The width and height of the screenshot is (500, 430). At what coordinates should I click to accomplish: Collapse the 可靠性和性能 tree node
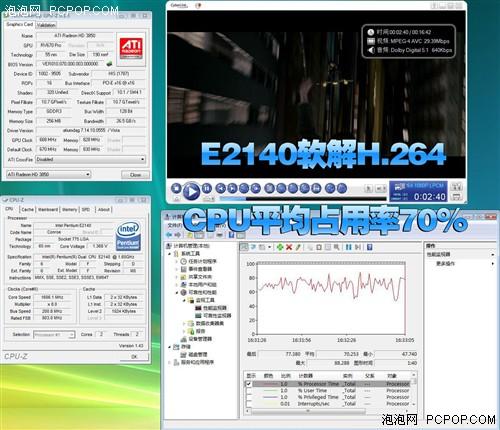(177, 292)
